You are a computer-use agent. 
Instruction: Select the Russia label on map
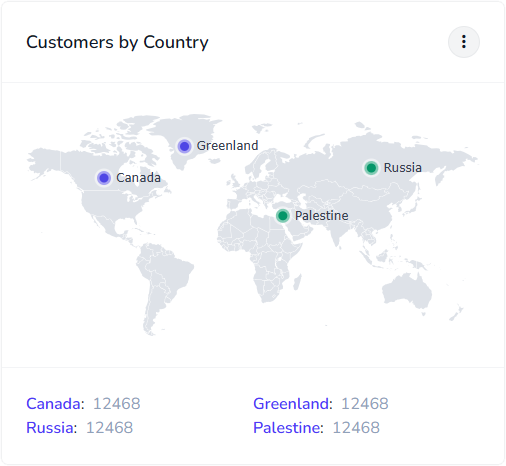coord(403,168)
